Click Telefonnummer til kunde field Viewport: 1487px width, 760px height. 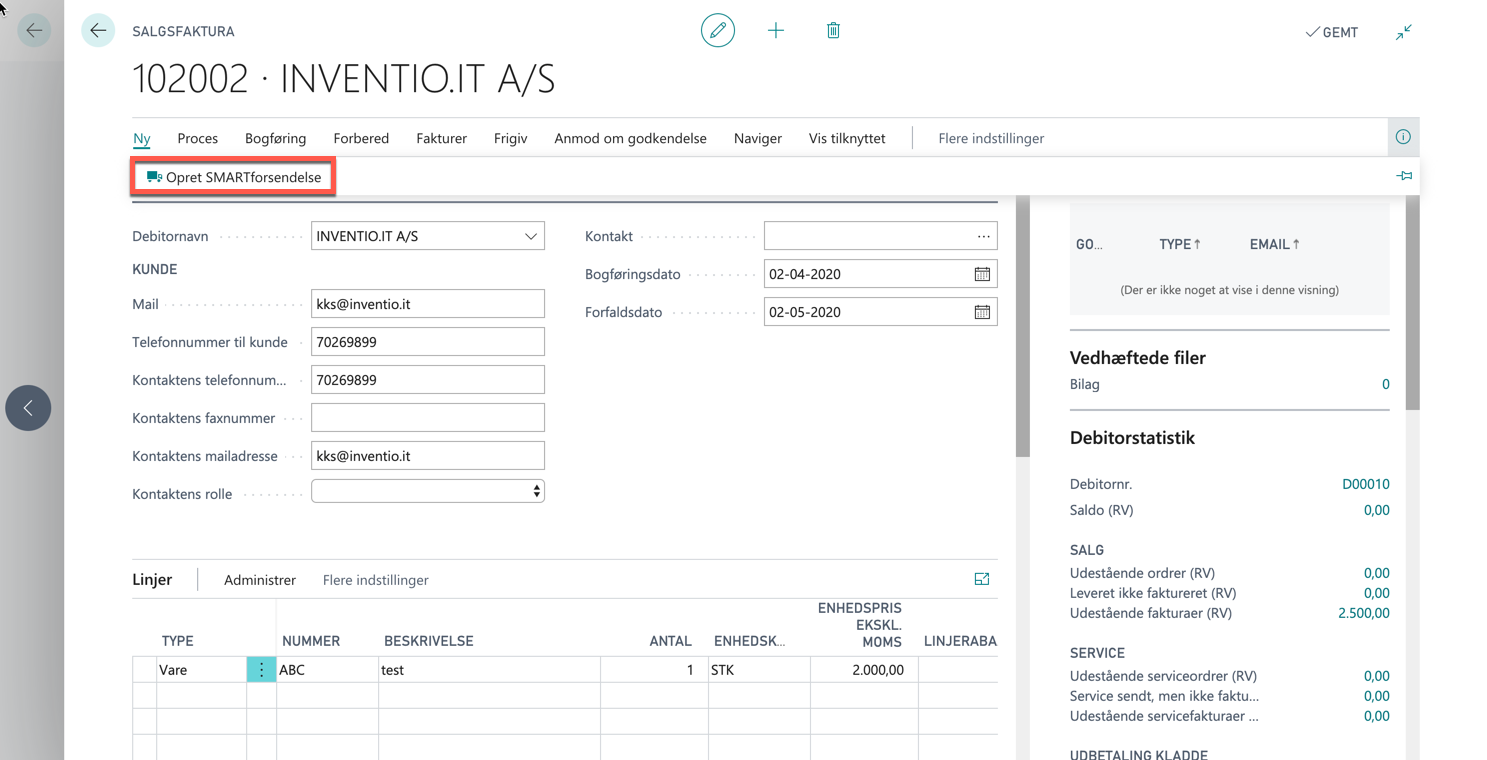(428, 342)
